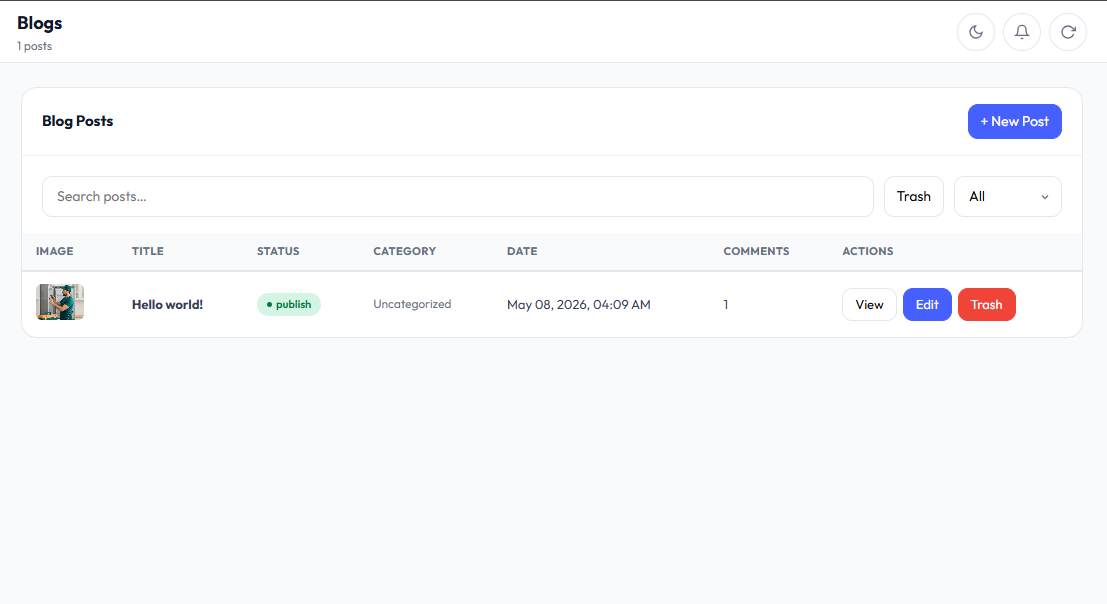Click the DATE column header
The image size is (1107, 604).
click(x=522, y=251)
